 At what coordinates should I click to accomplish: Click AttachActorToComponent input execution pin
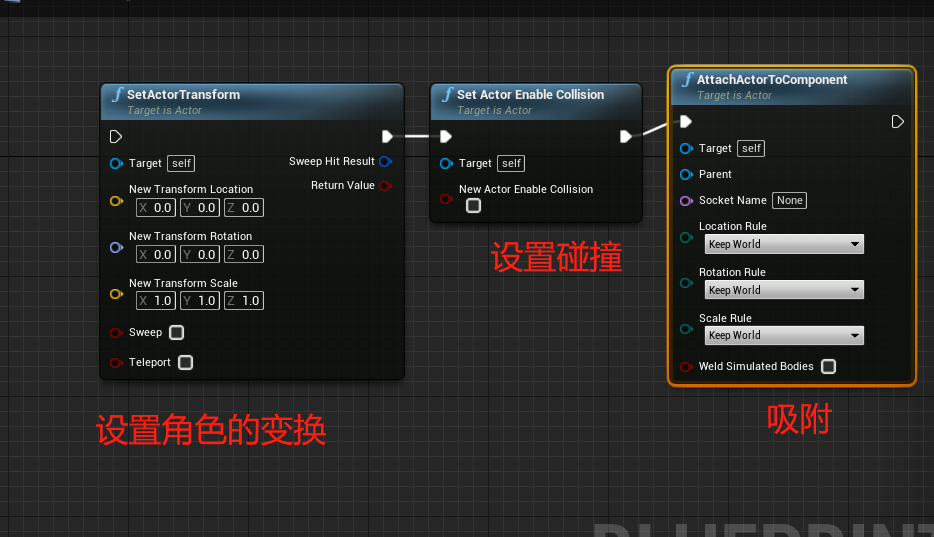[x=686, y=121]
